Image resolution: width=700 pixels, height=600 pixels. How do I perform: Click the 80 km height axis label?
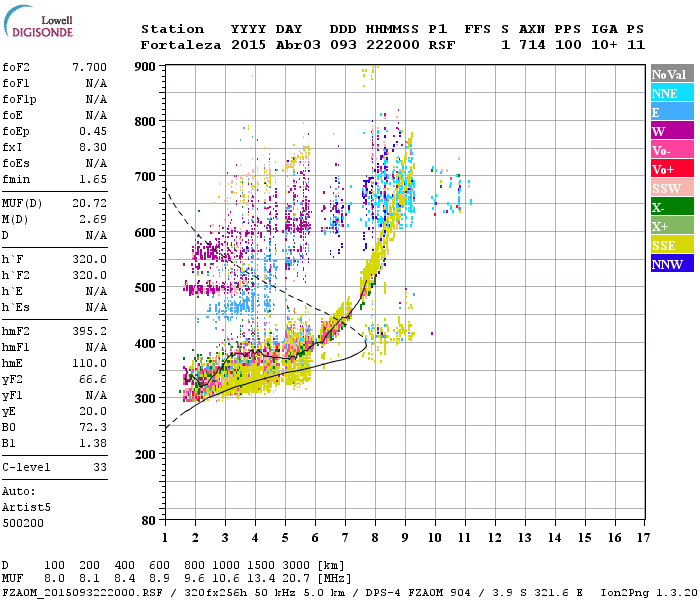pos(149,521)
